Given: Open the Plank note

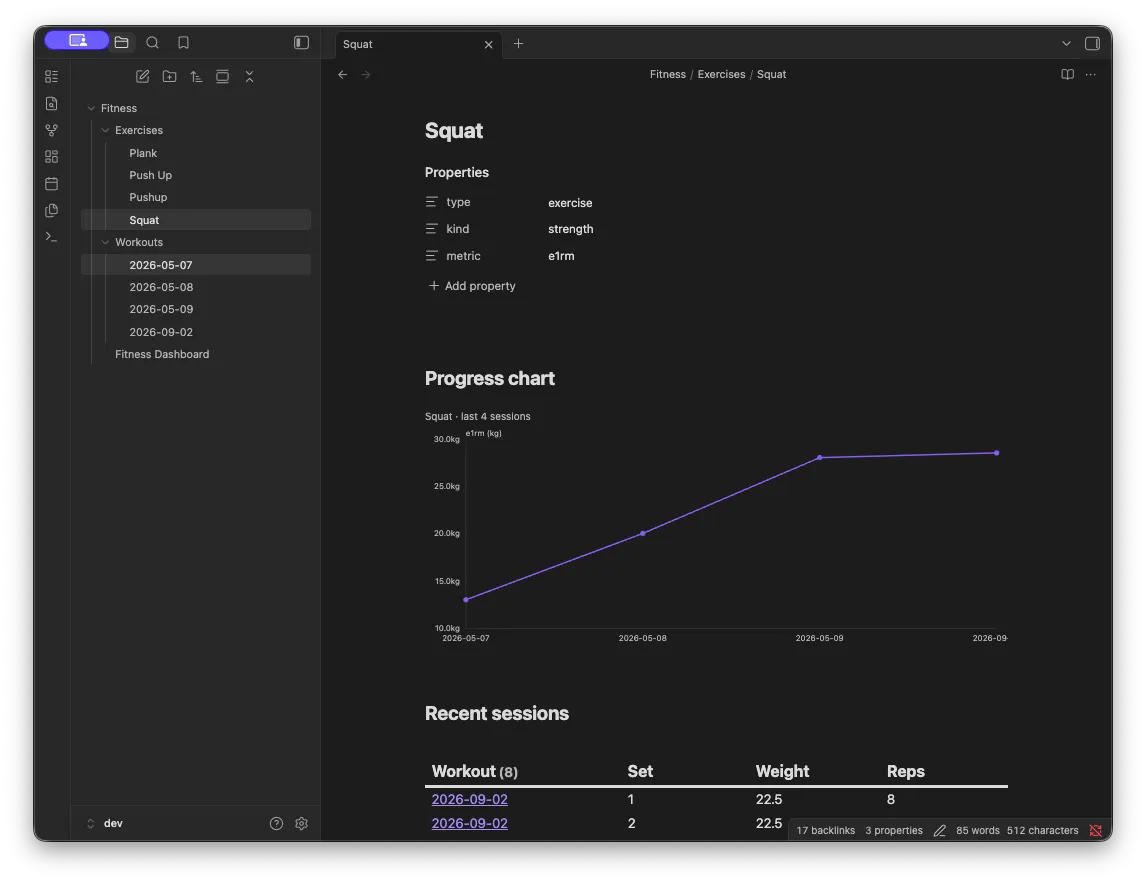Looking at the screenshot, I should coord(143,153).
